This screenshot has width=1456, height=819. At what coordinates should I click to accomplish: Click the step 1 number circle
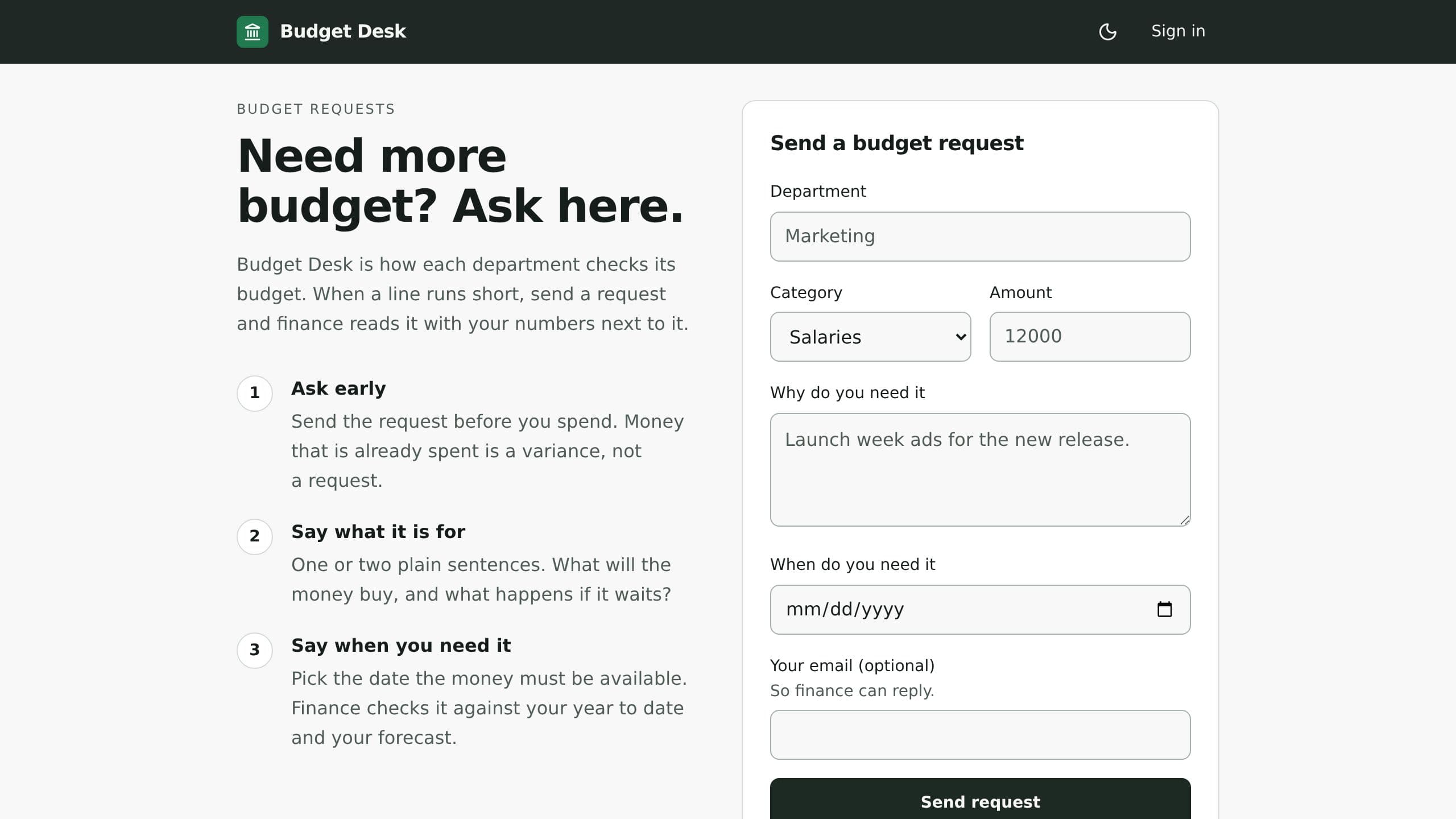pos(255,394)
